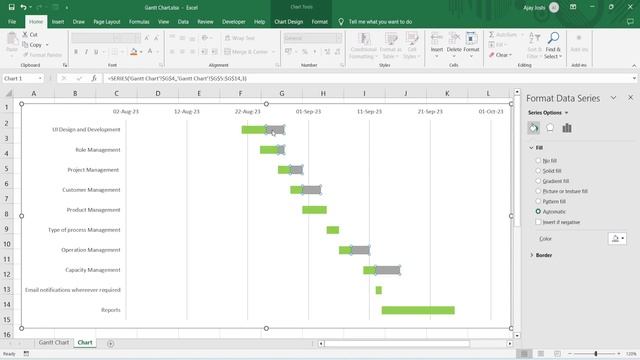Click inside the formula bar SERIES formula
The width and height of the screenshot is (640, 360).
pyautogui.click(x=178, y=78)
